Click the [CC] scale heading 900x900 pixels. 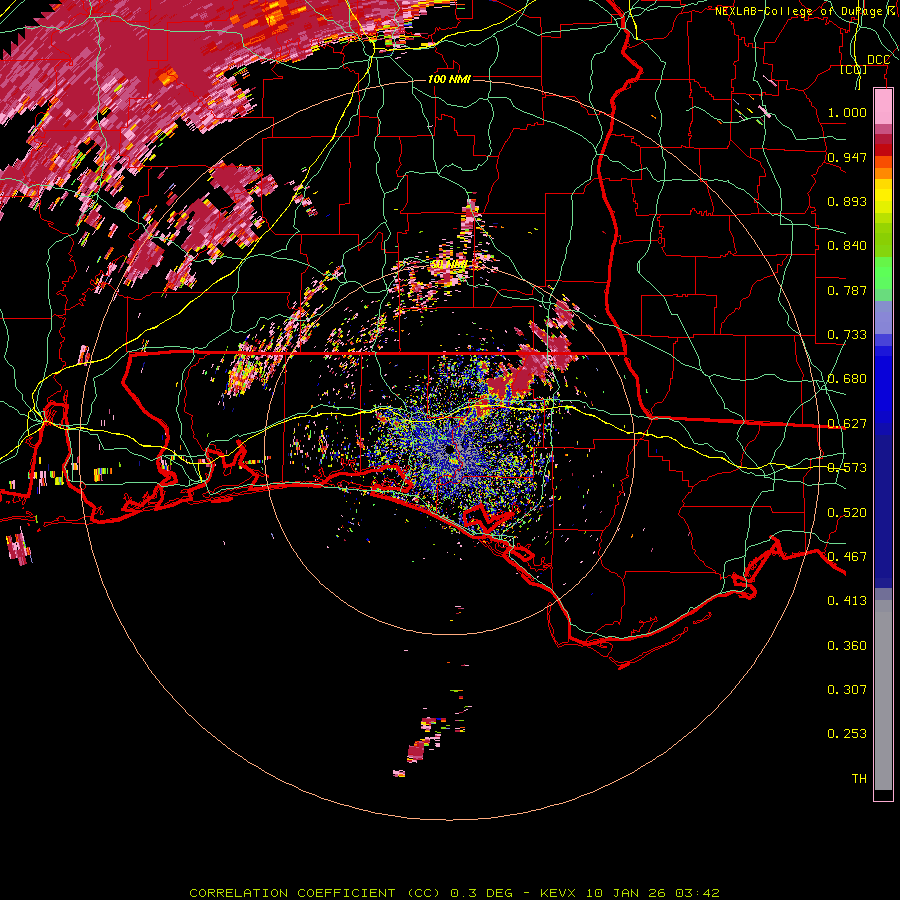pos(854,70)
